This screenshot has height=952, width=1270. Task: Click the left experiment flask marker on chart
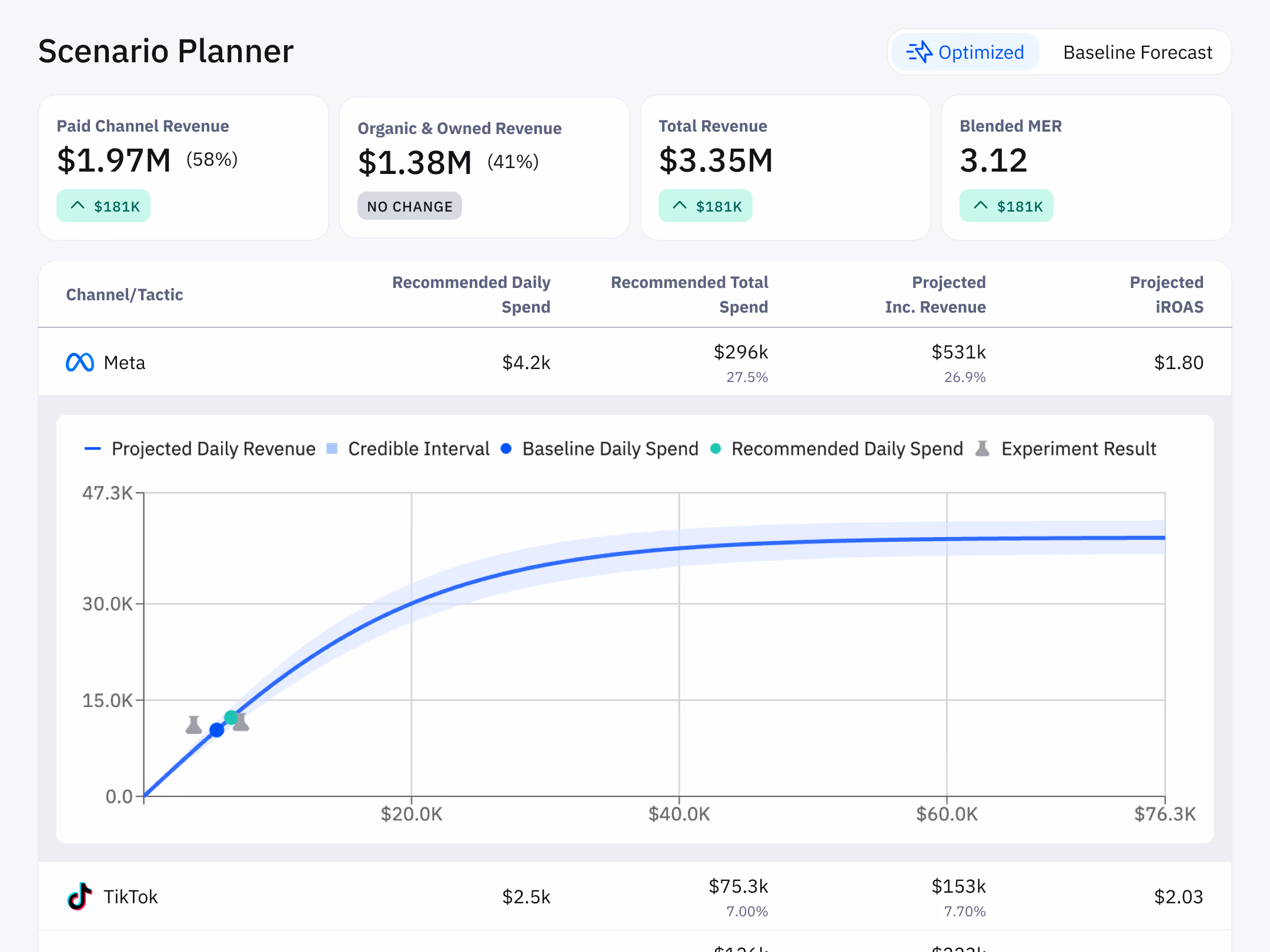[x=193, y=725]
